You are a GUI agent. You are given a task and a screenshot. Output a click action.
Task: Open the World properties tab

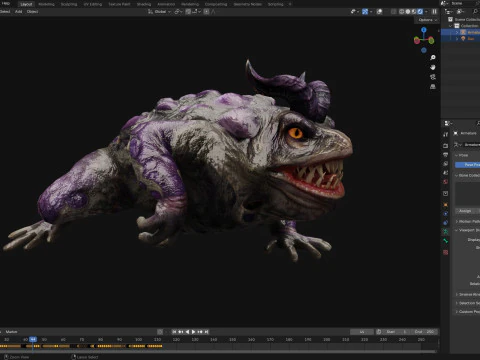coord(446,182)
